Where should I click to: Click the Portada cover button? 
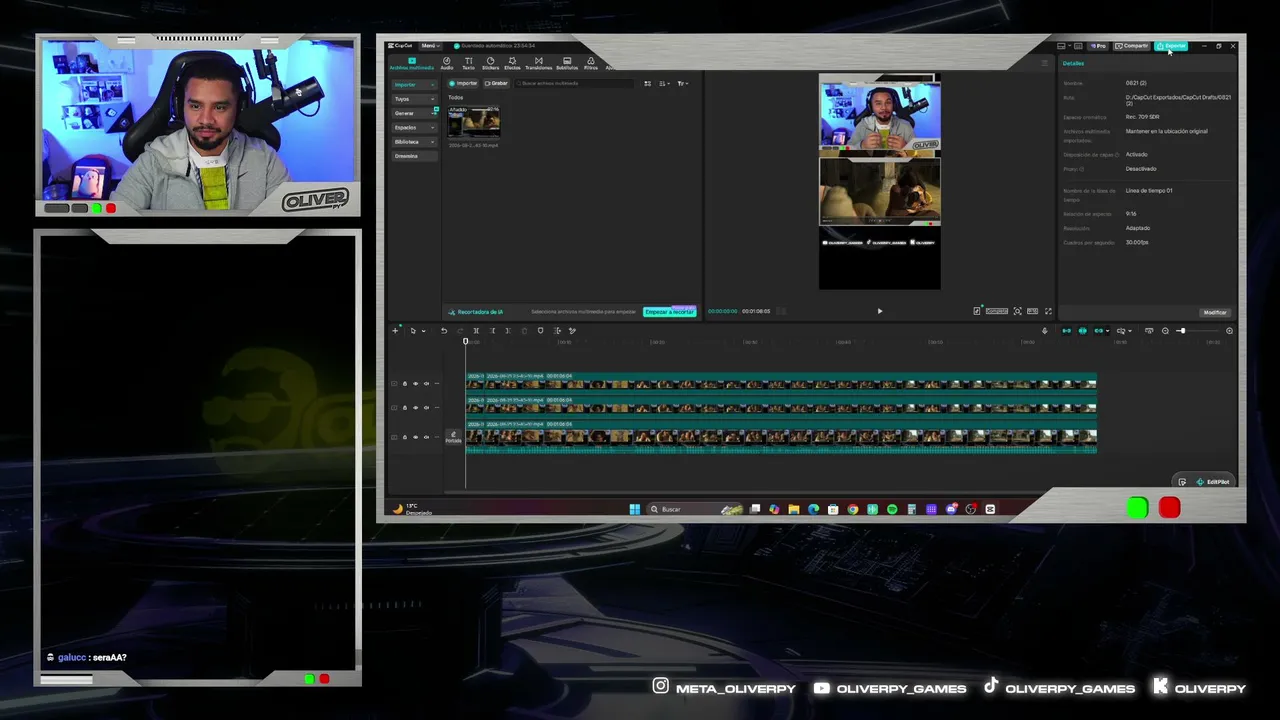453,437
